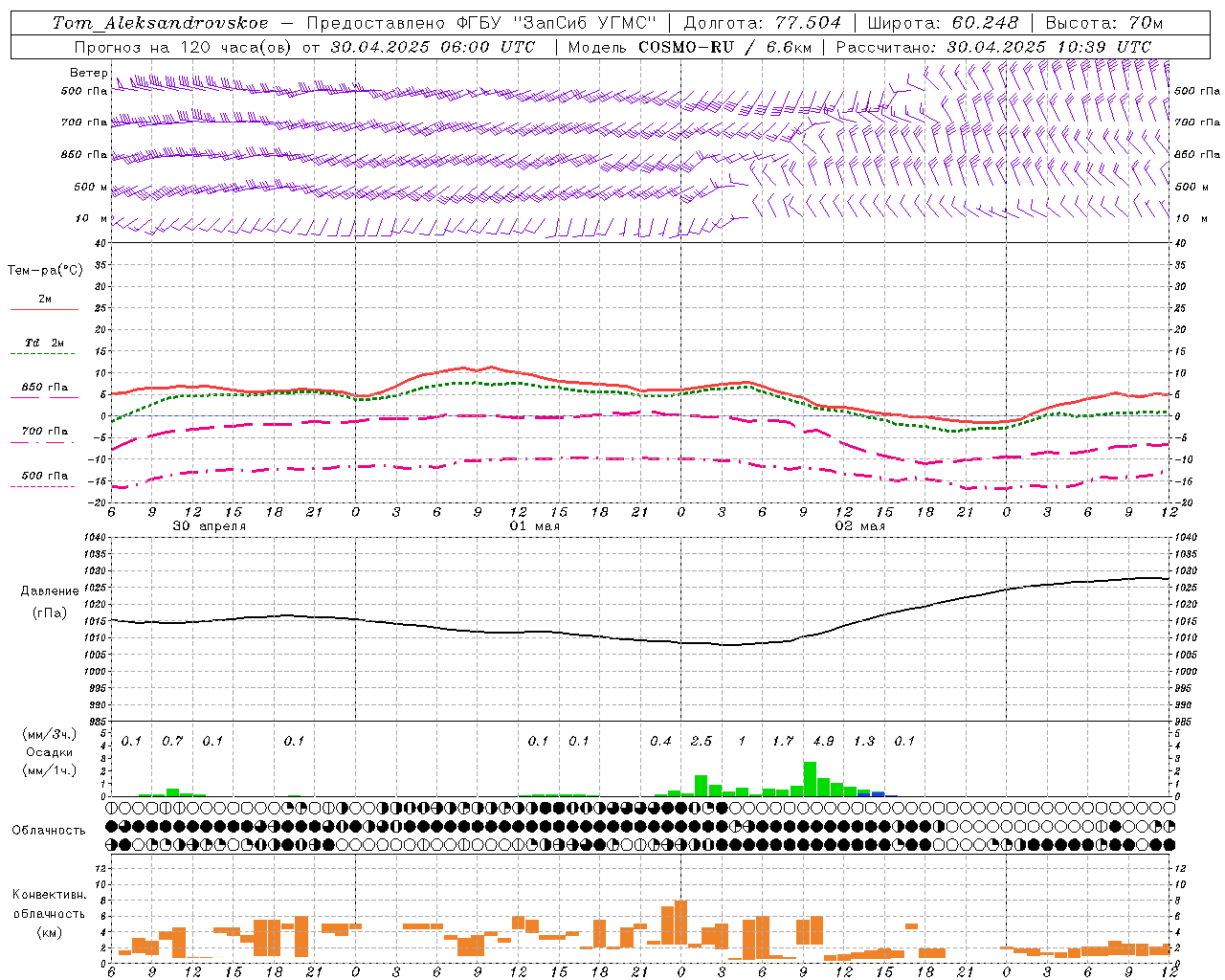This screenshot has width=1225, height=980.
Task: Select the 30 апреля date label
Action: click(209, 525)
